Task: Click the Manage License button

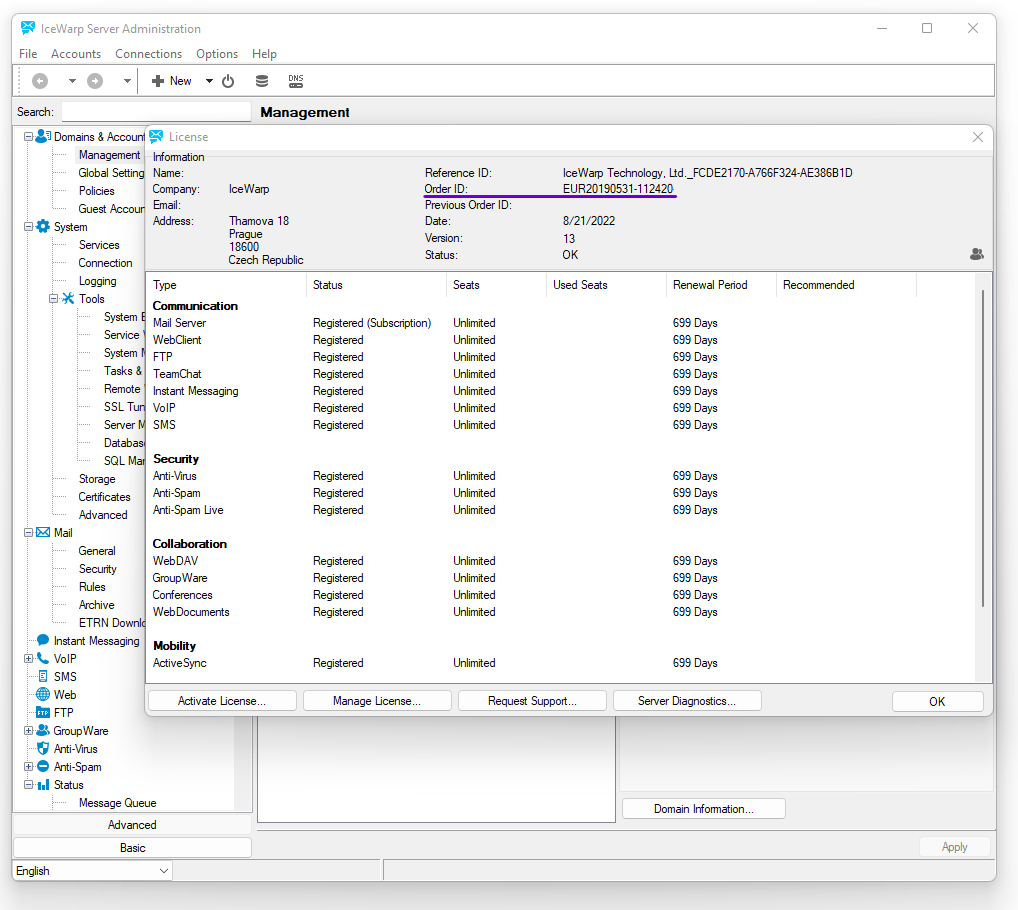Action: 377,701
